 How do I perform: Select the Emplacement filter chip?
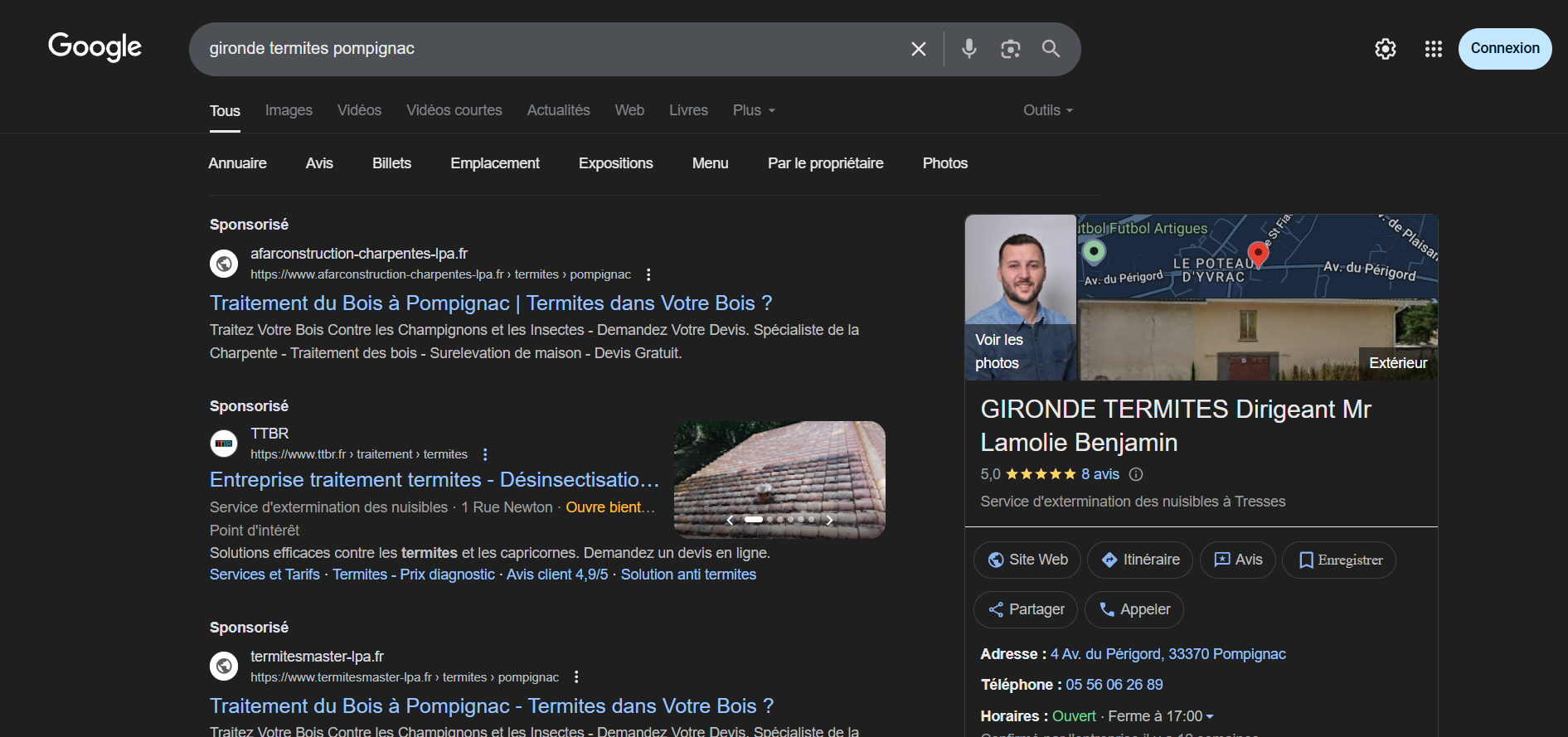click(495, 163)
